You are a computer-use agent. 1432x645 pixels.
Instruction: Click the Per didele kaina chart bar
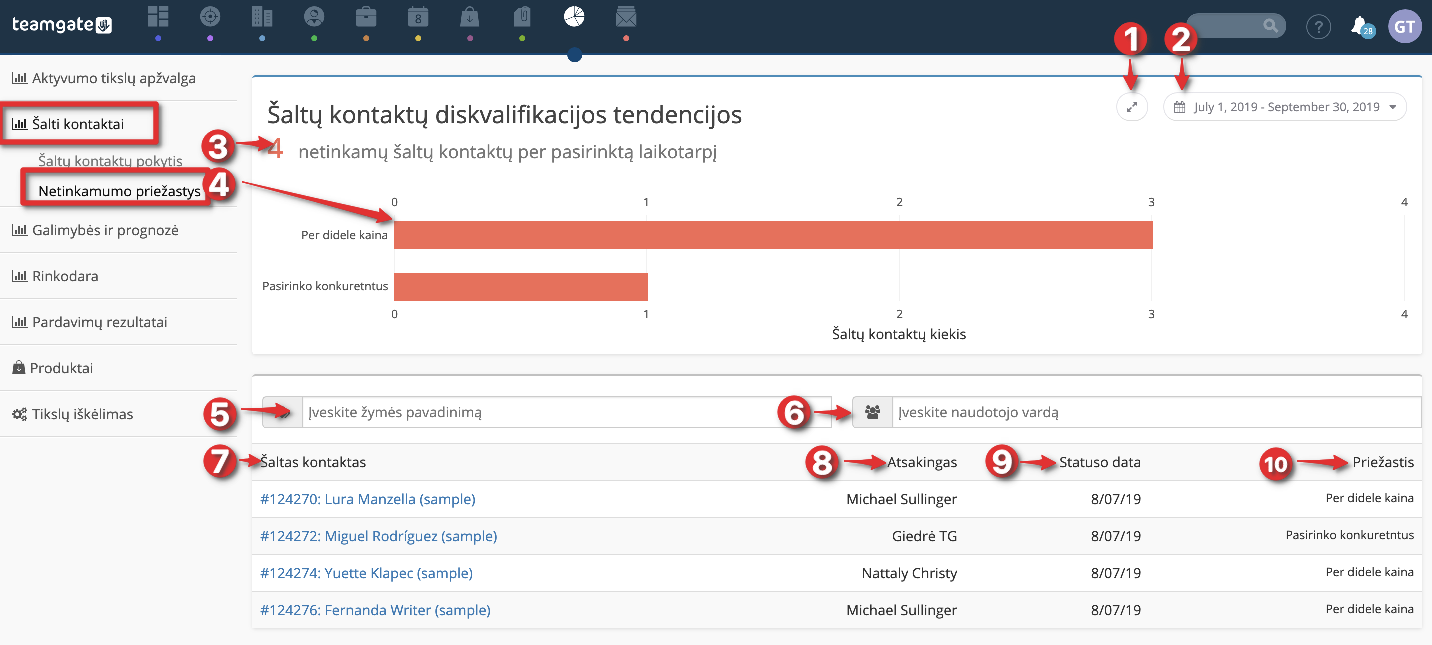pos(773,235)
